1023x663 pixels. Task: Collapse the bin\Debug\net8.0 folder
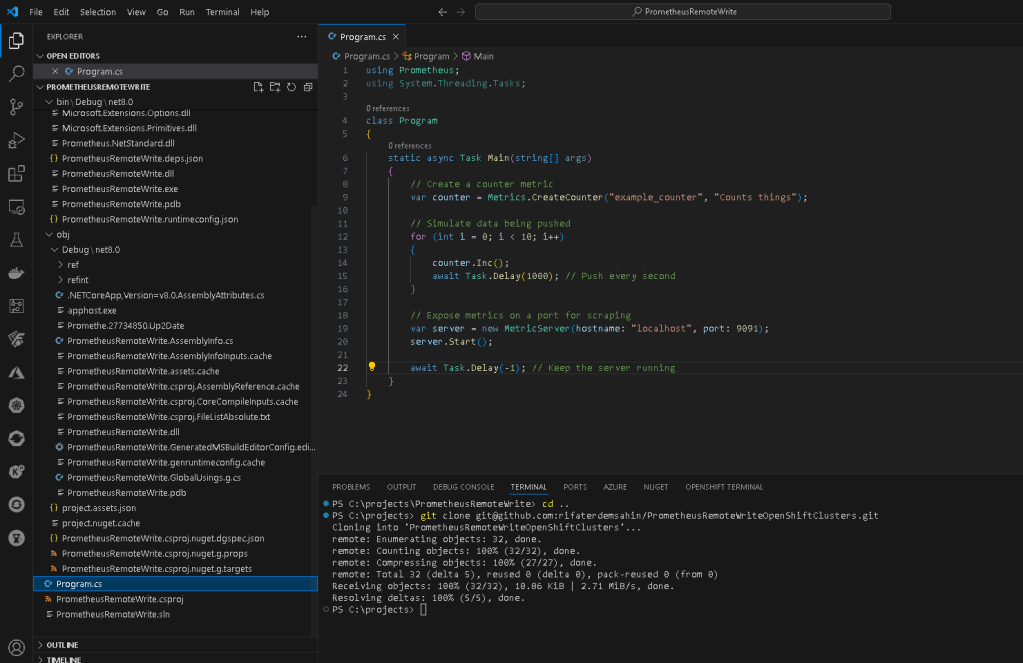pyautogui.click(x=49, y=102)
